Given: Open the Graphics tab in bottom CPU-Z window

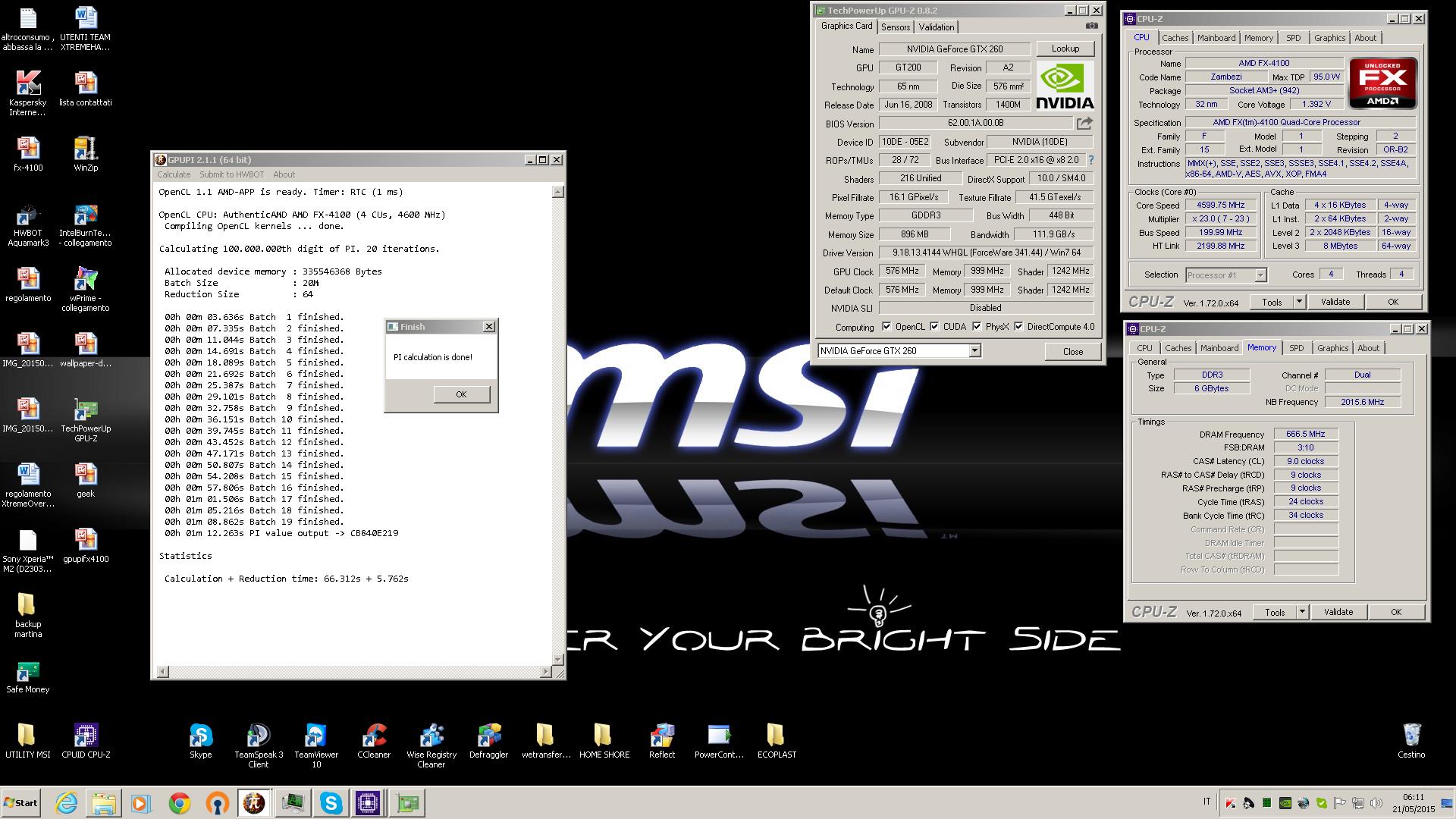Looking at the screenshot, I should pos(1332,348).
